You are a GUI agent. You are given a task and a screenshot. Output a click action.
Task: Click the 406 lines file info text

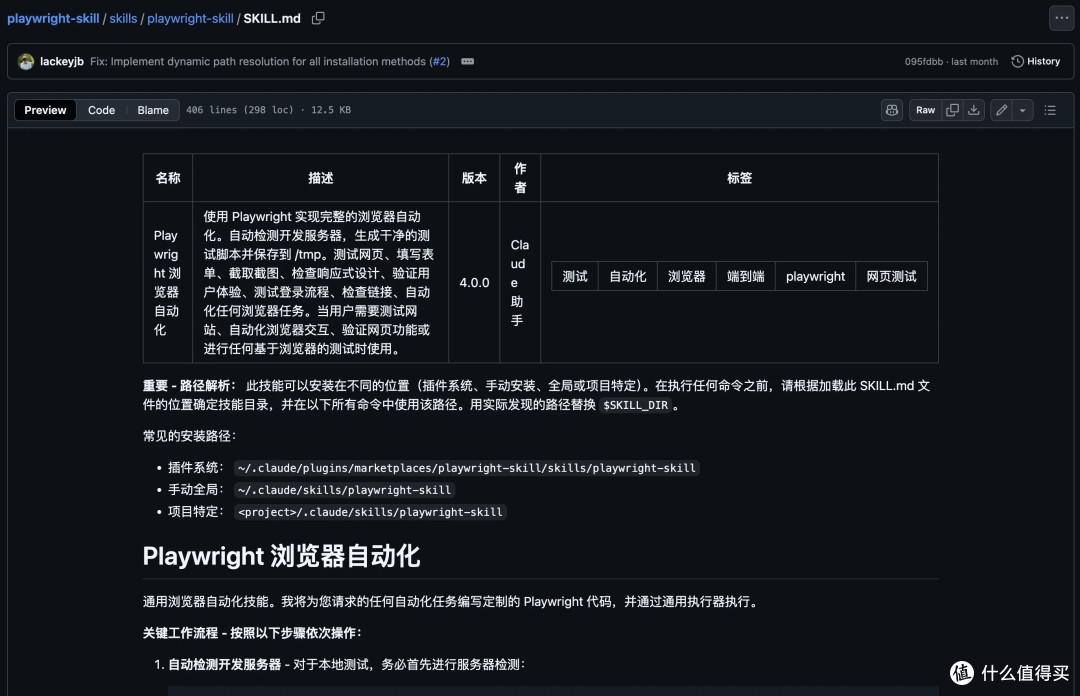click(x=268, y=110)
